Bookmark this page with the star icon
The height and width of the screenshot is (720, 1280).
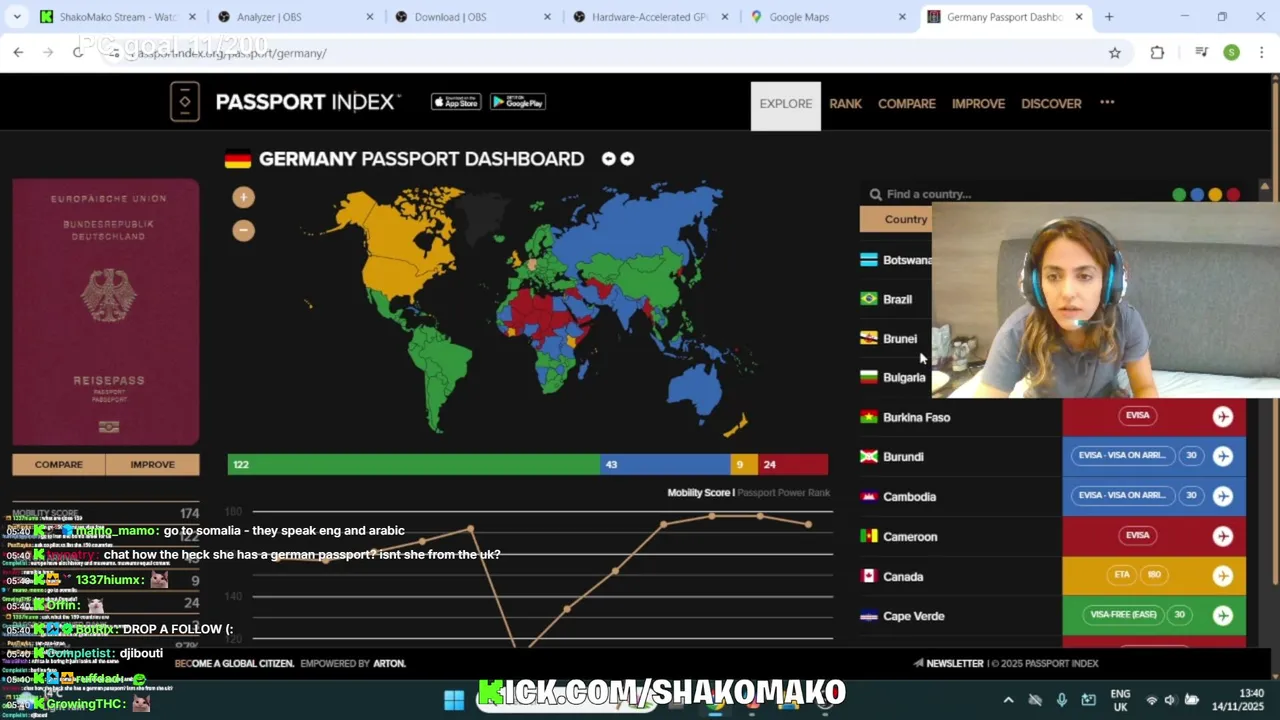tap(1115, 53)
